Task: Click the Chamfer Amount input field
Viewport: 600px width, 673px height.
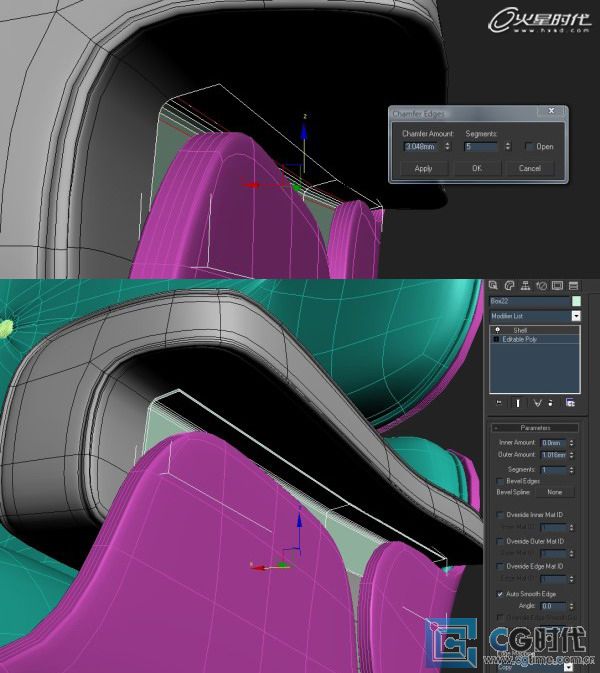Action: click(x=422, y=146)
